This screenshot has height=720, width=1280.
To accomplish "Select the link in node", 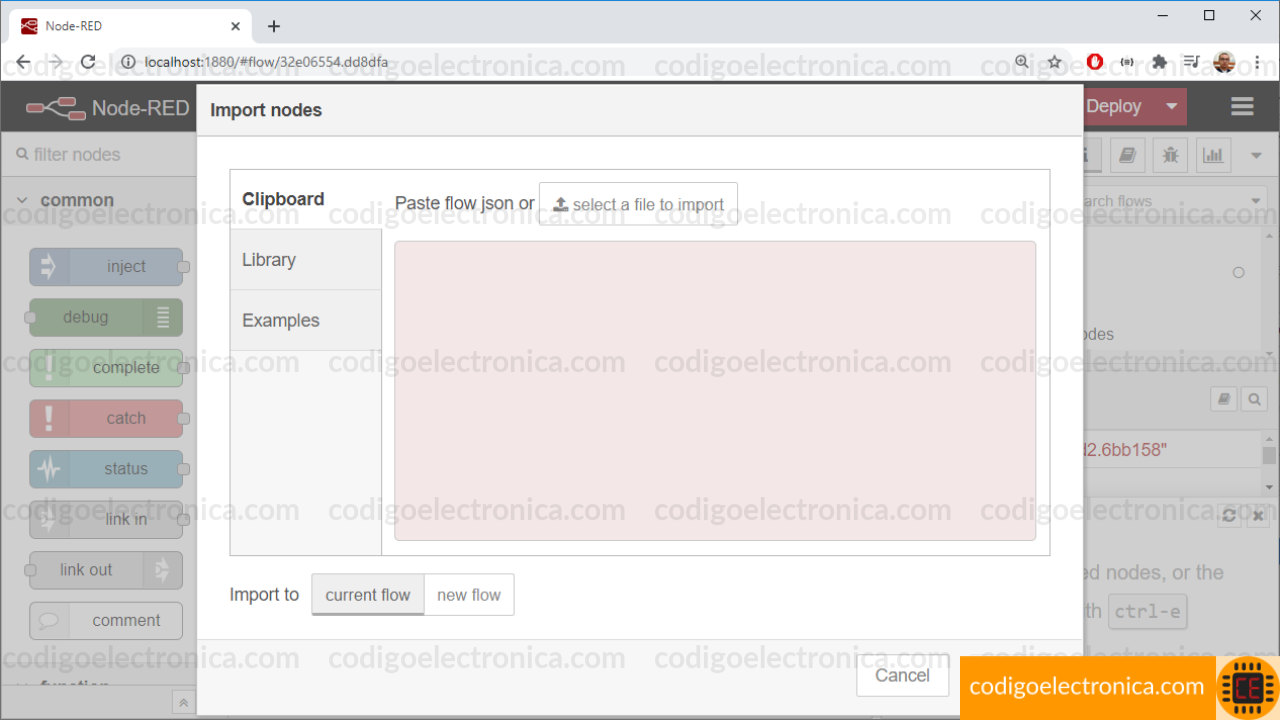I will [x=106, y=519].
